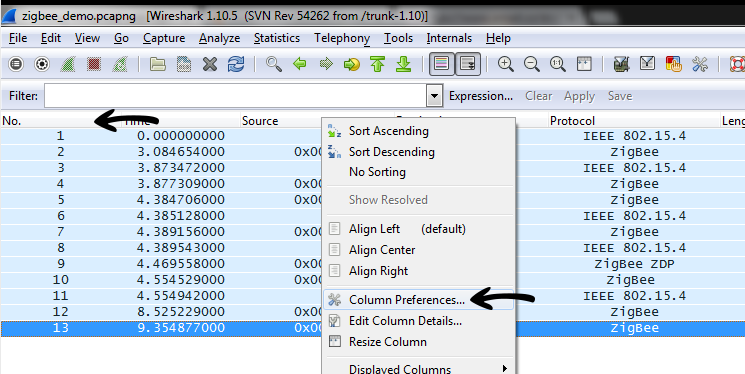Image resolution: width=745 pixels, height=374 pixels.
Task: Open the Capture menu
Action: pos(164,38)
